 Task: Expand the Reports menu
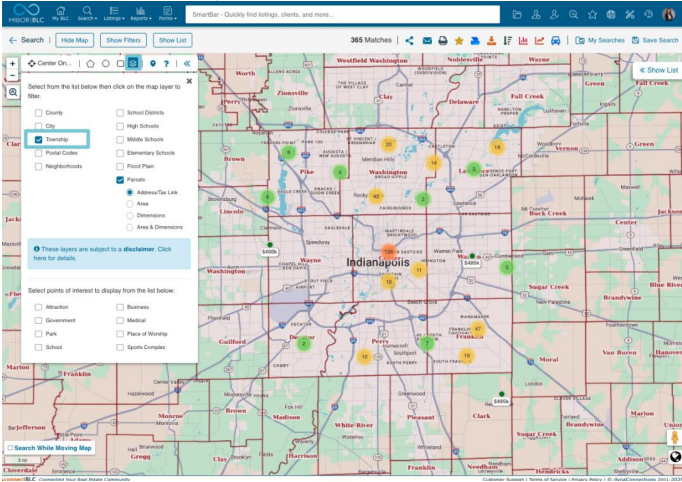[x=140, y=14]
